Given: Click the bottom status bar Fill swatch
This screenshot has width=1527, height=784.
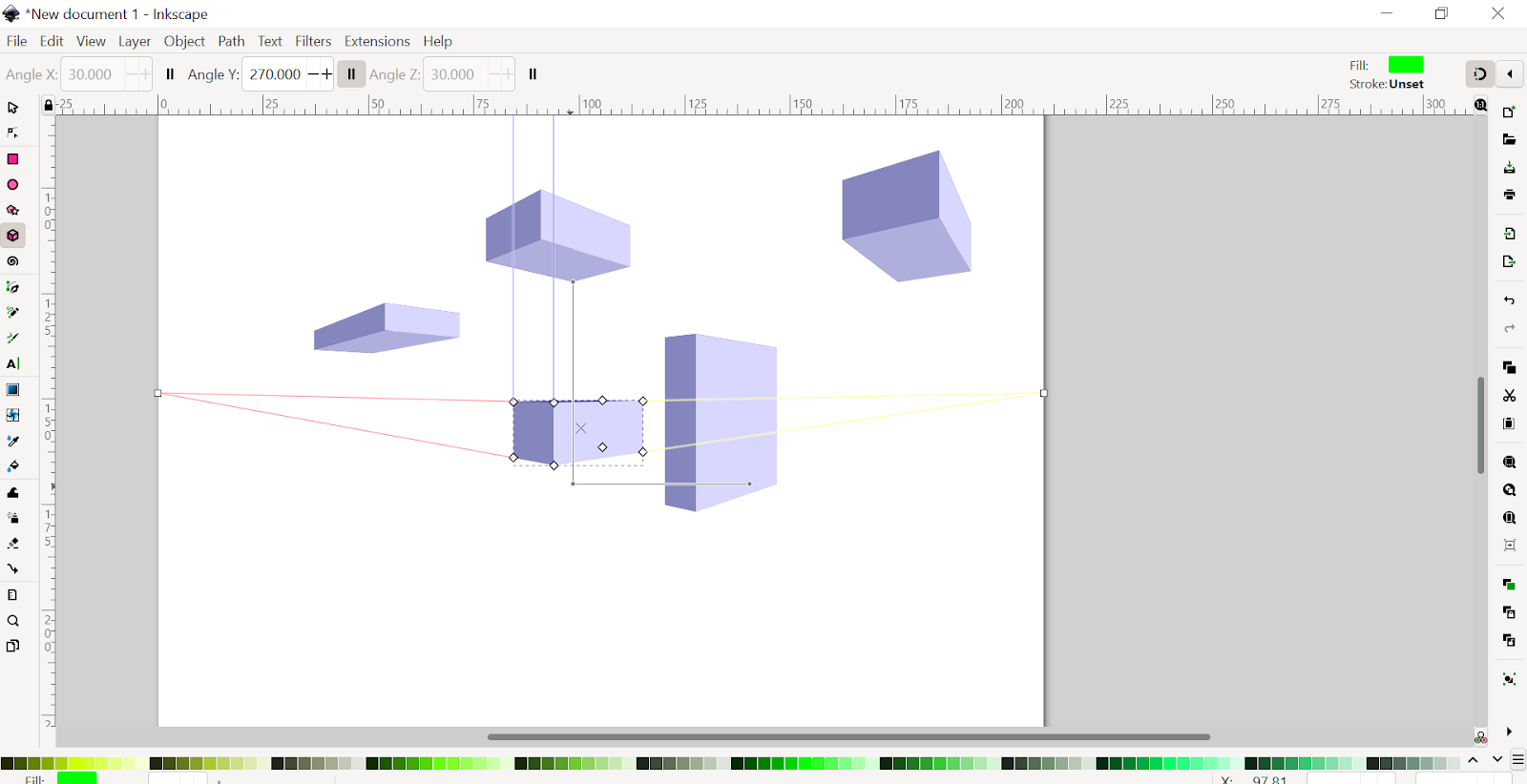Looking at the screenshot, I should (76, 778).
